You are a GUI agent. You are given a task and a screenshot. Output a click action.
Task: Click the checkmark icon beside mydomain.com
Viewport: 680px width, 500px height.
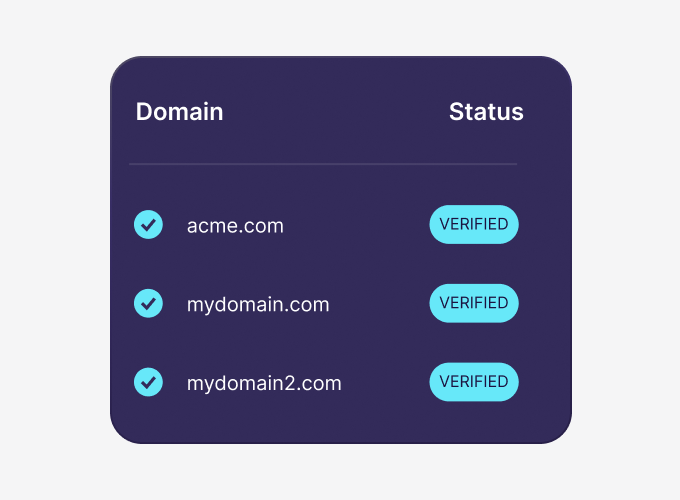click(x=148, y=303)
